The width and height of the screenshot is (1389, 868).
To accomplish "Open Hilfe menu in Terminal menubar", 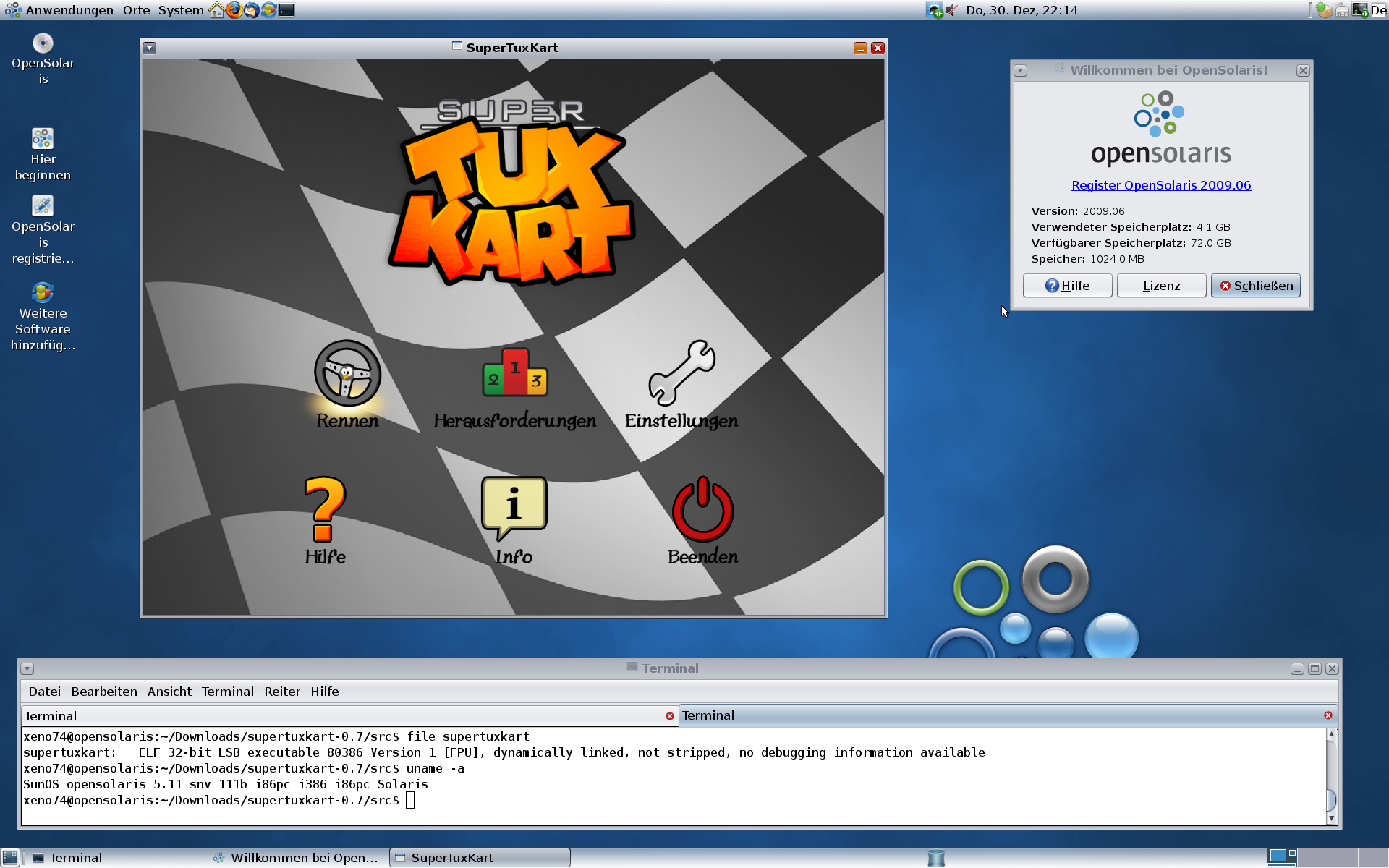I will click(x=325, y=692).
